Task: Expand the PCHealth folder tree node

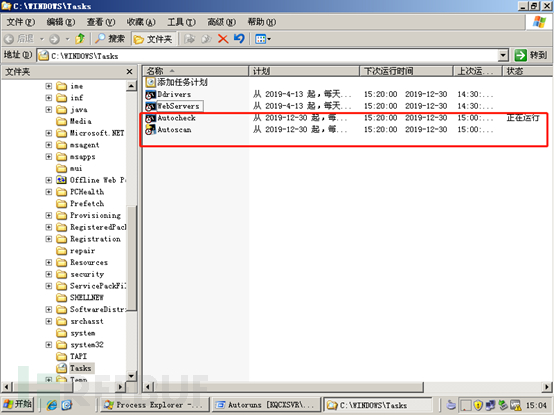Action: (x=49, y=192)
